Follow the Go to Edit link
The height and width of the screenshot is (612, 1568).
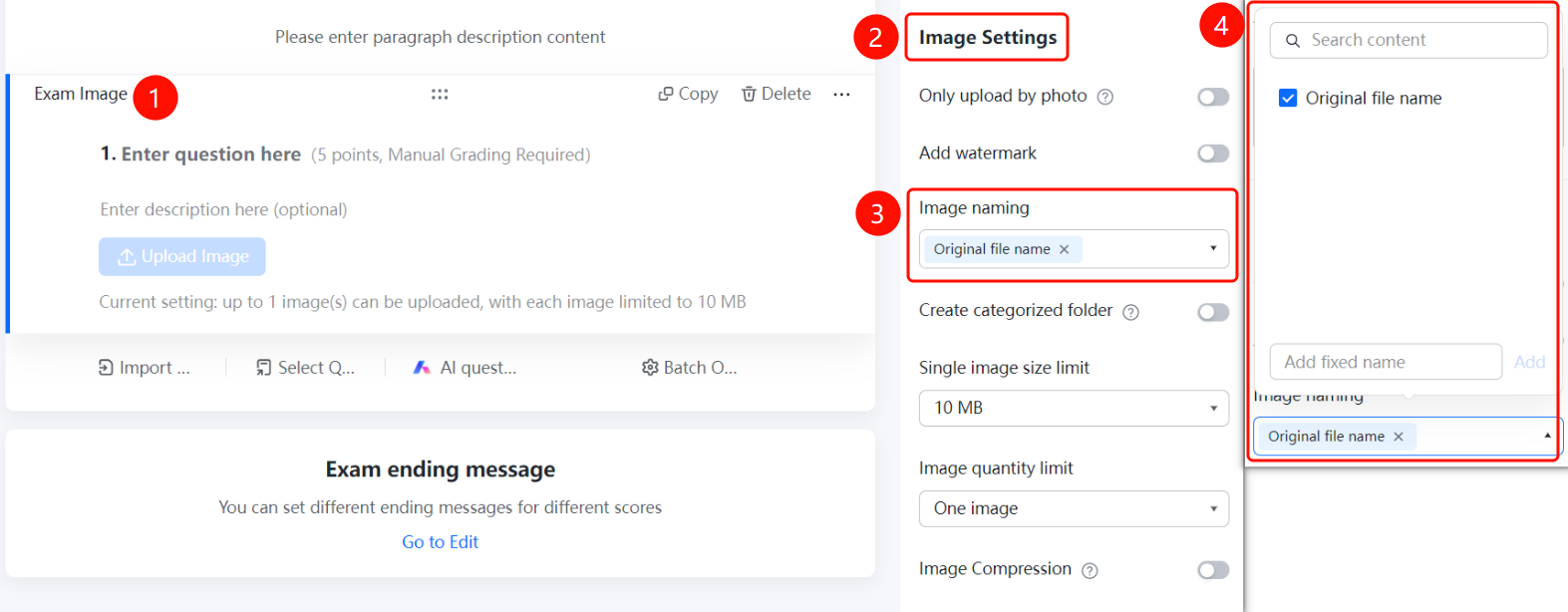click(x=440, y=542)
